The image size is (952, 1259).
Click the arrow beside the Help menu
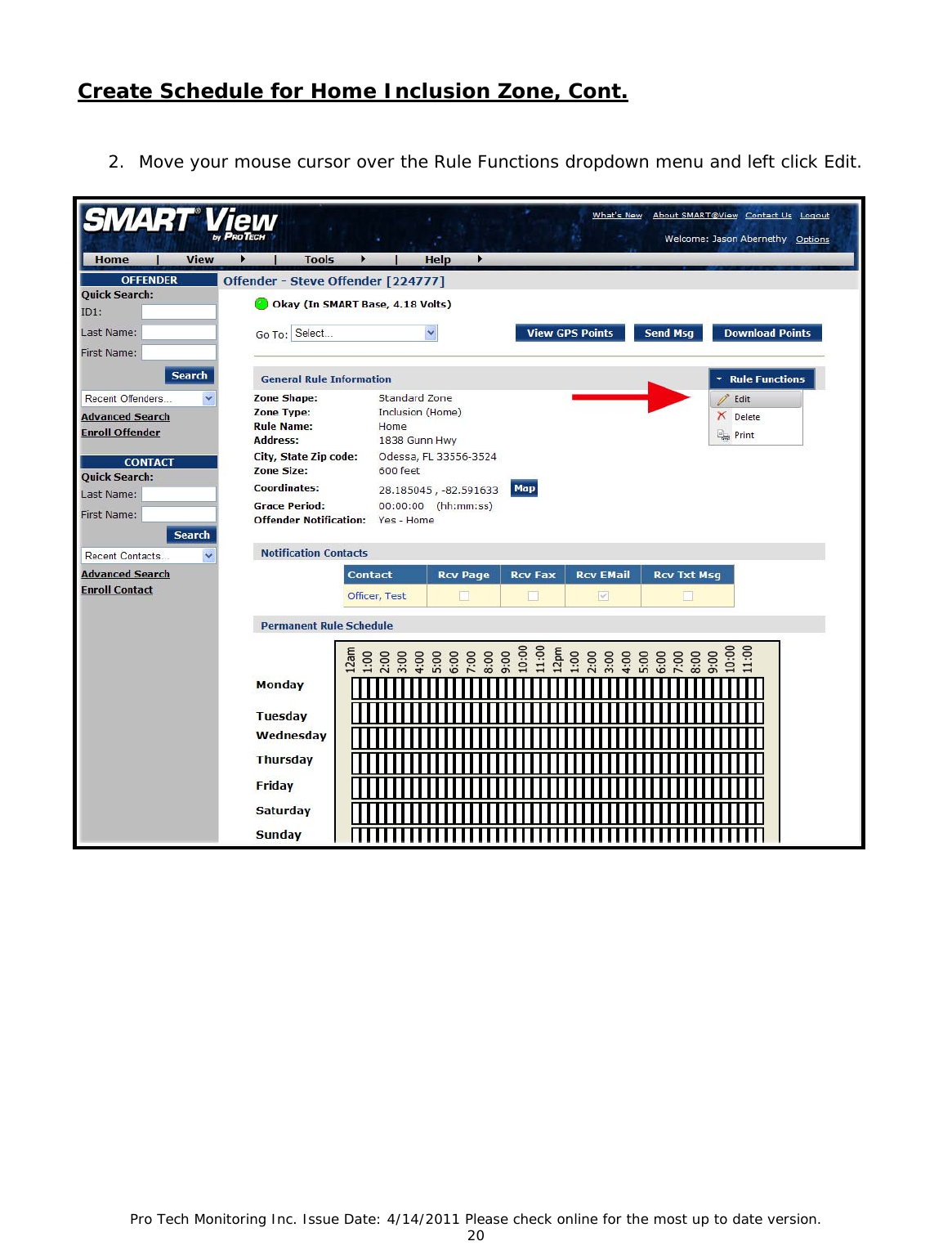[x=480, y=259]
